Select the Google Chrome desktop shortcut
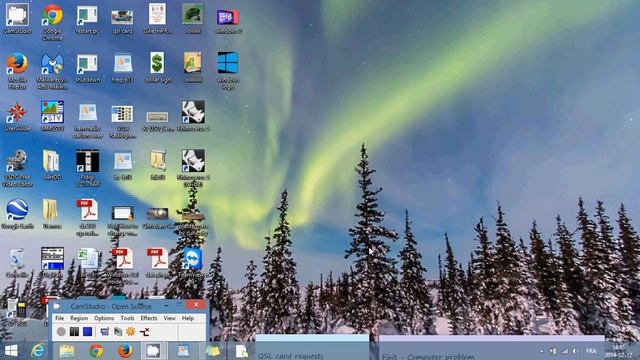This screenshot has height=360, width=640. 52,22
